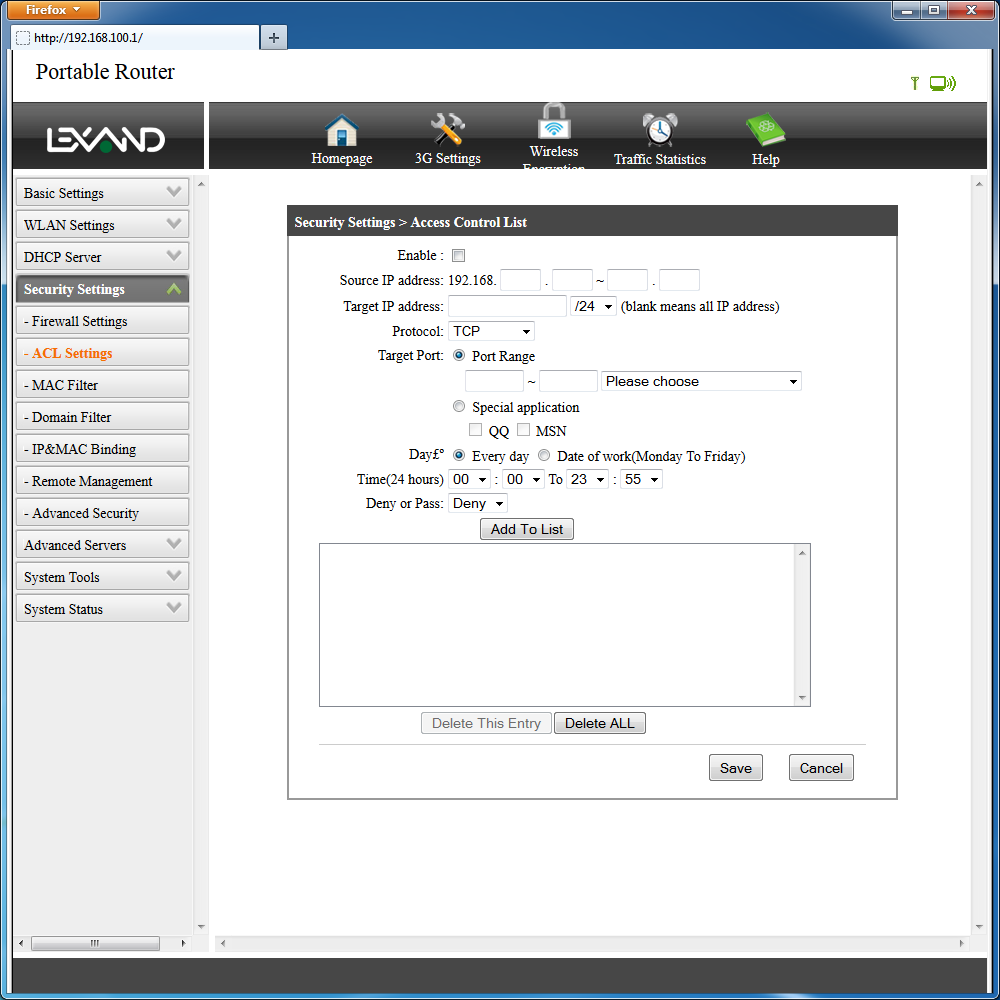Viewport: 1000px width, 1000px height.
Task: Open Advanced Security menu item
Action: pyautogui.click(x=103, y=512)
